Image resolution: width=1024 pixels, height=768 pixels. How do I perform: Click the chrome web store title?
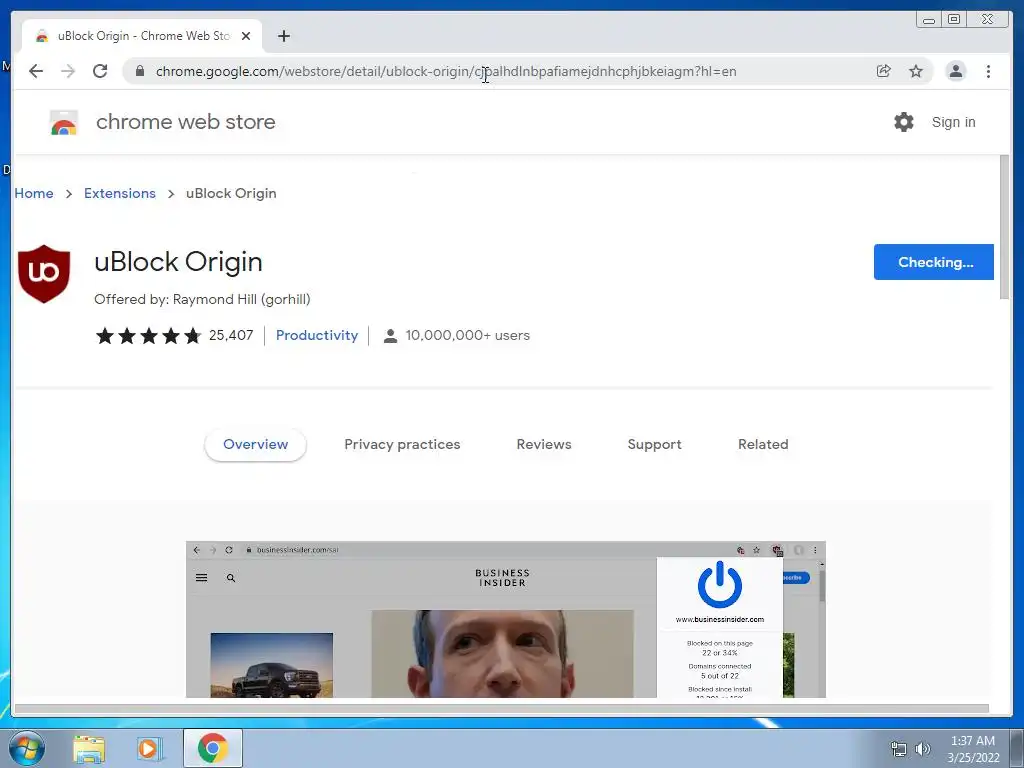(185, 122)
